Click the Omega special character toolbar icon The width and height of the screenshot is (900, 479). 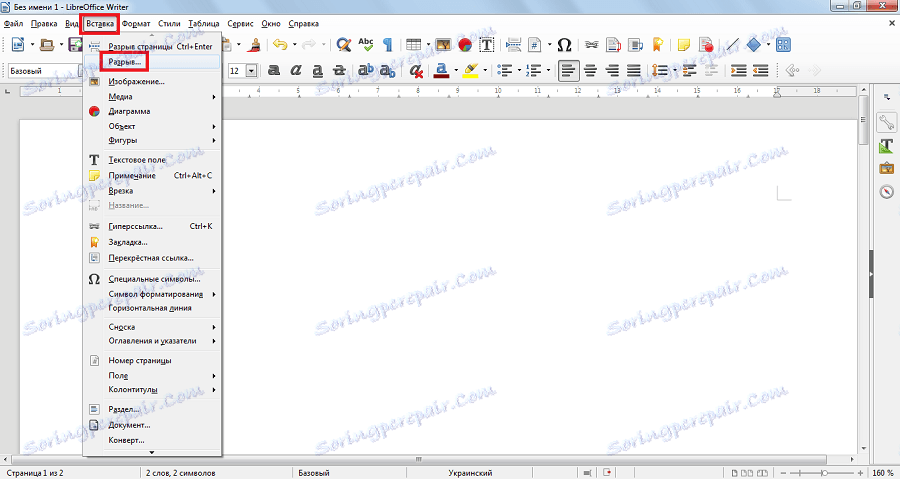(565, 45)
